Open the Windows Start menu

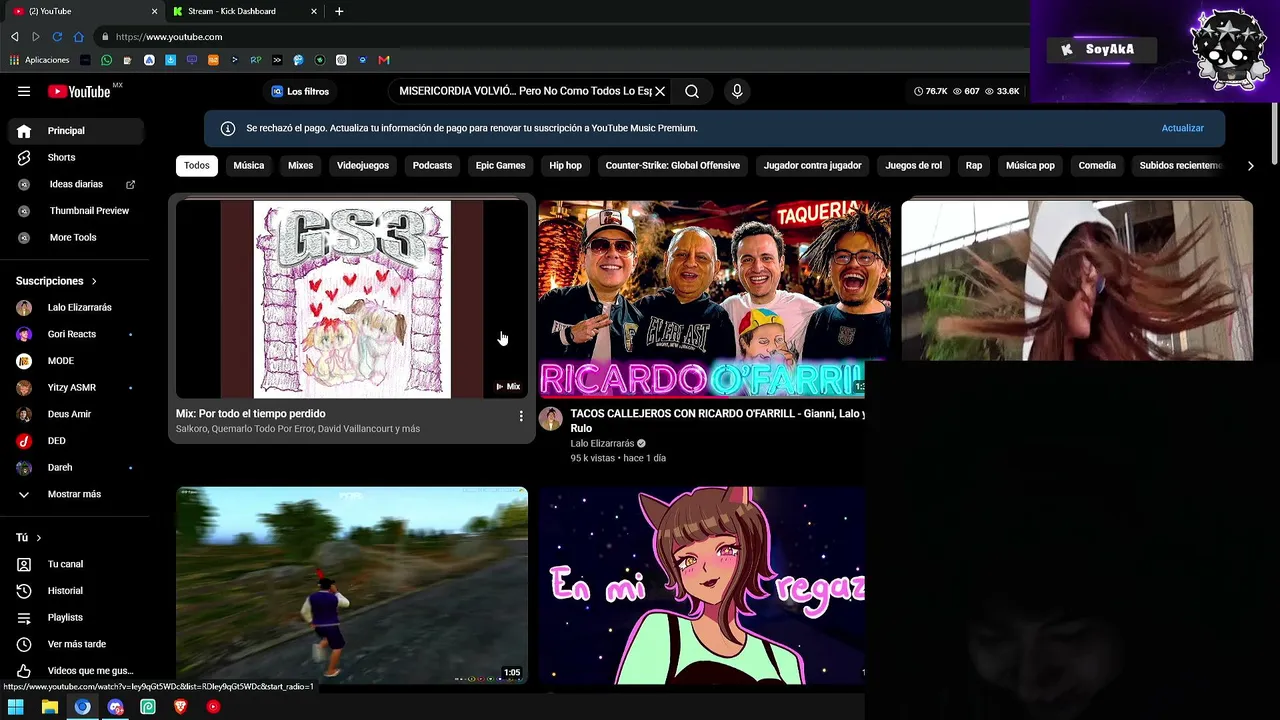[15, 707]
